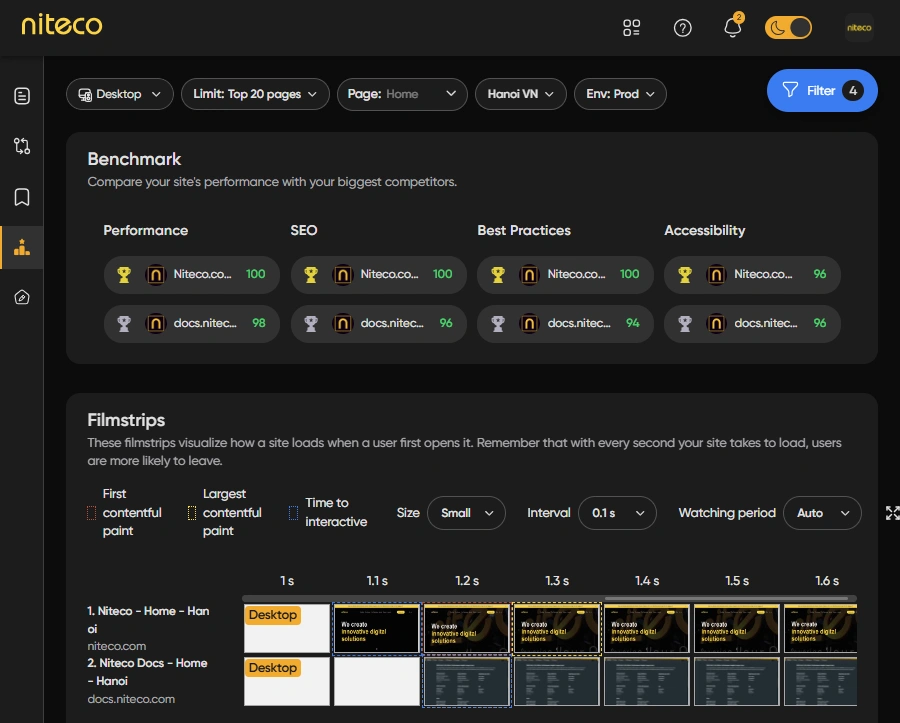Open the help question mark icon
The width and height of the screenshot is (900, 723).
point(682,28)
